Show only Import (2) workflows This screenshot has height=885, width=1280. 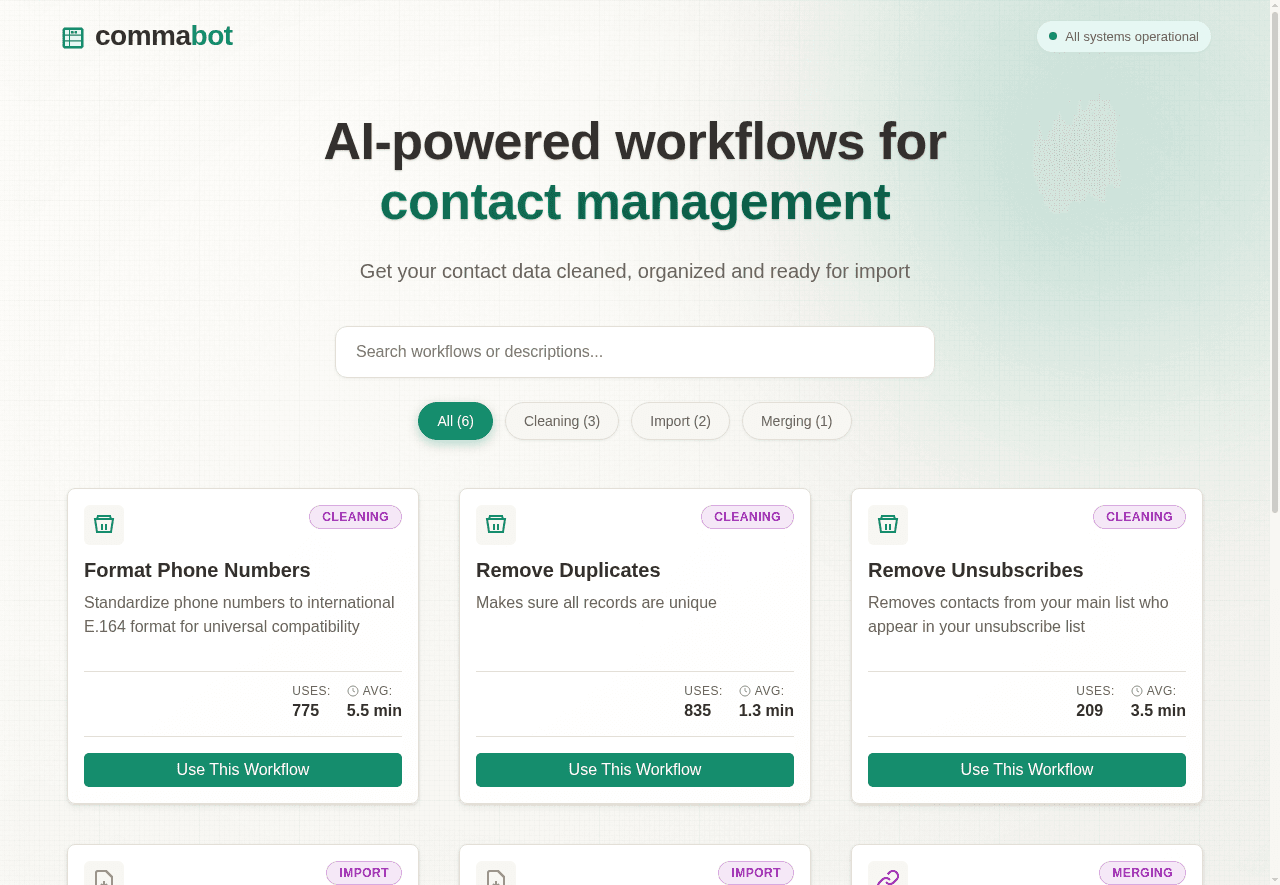tap(680, 421)
